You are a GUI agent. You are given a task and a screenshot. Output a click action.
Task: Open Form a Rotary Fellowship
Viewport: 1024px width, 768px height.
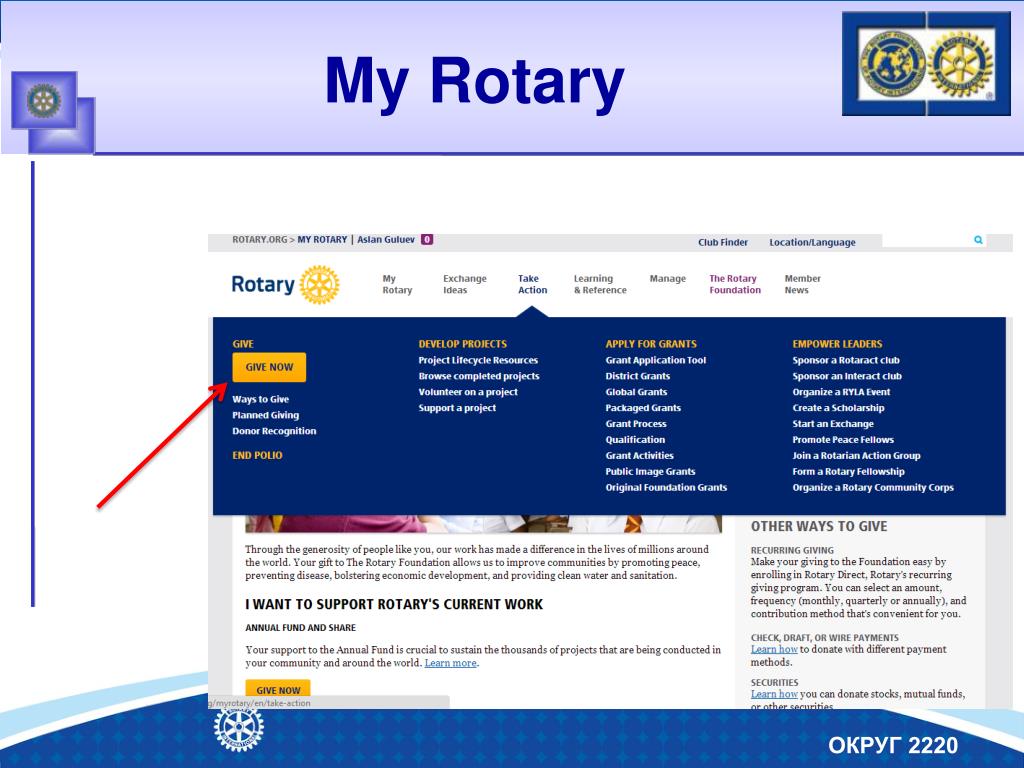[x=848, y=472]
